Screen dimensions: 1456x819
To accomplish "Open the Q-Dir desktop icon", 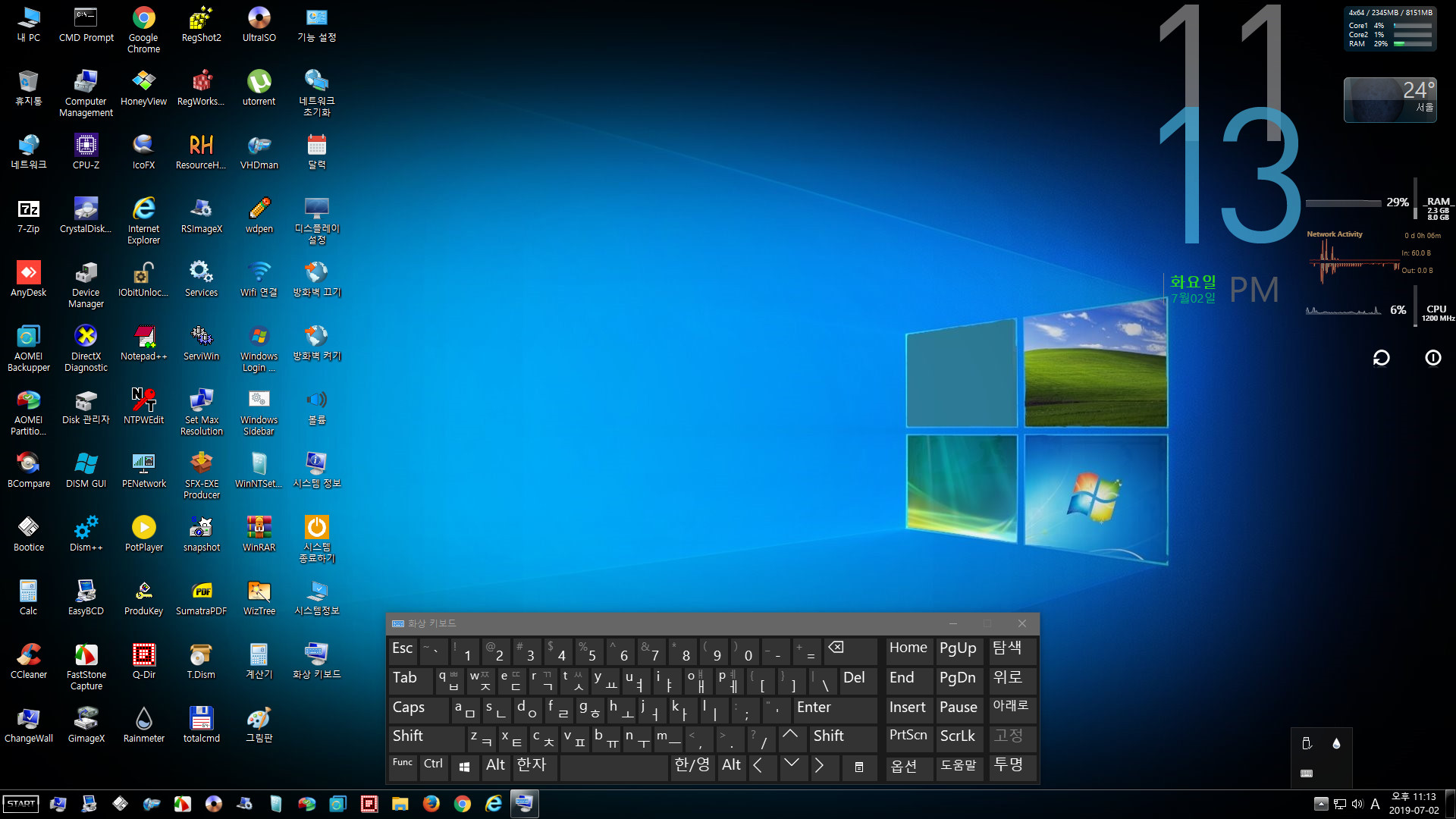I will (143, 661).
